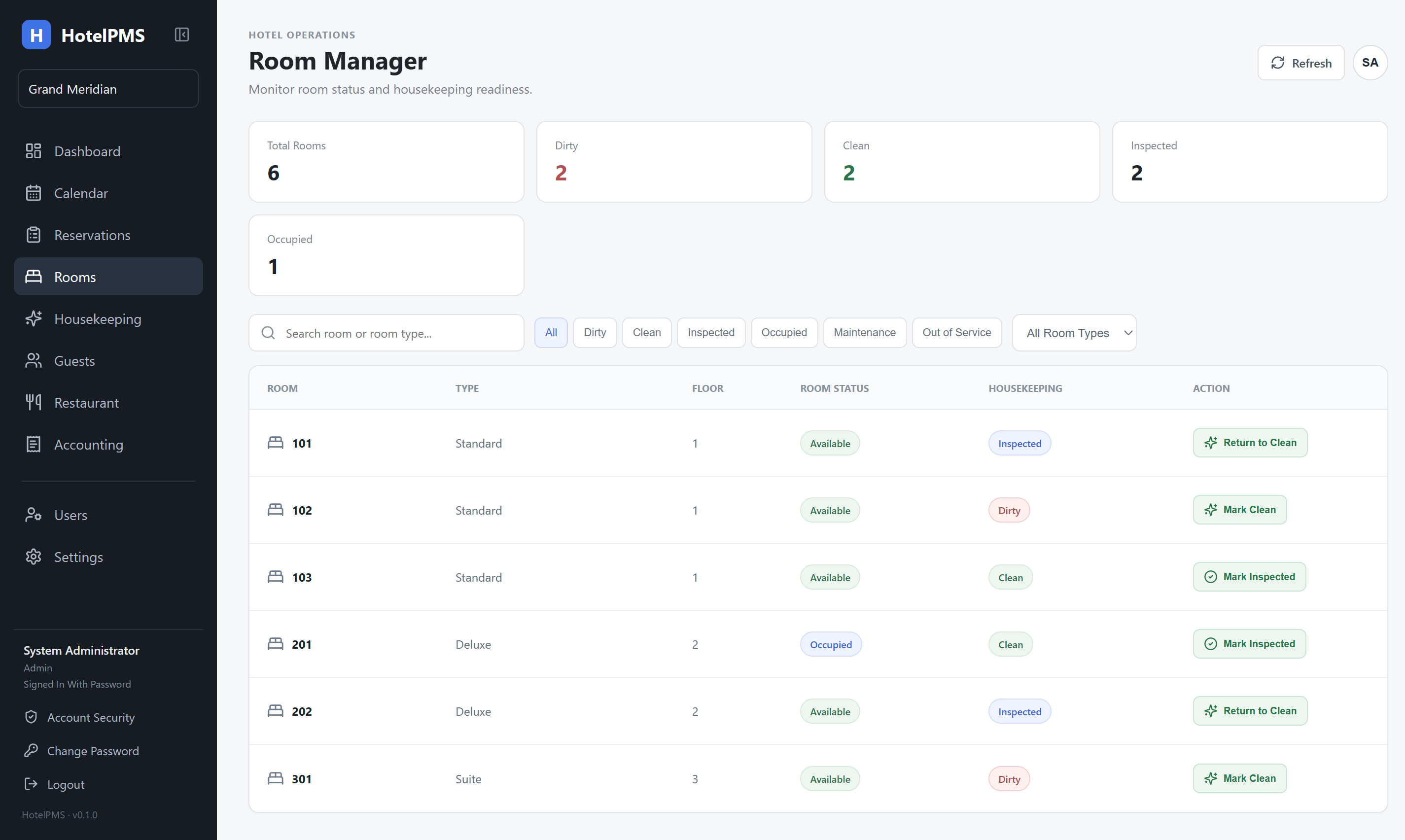Filter rooms by Dirty status

click(x=595, y=333)
